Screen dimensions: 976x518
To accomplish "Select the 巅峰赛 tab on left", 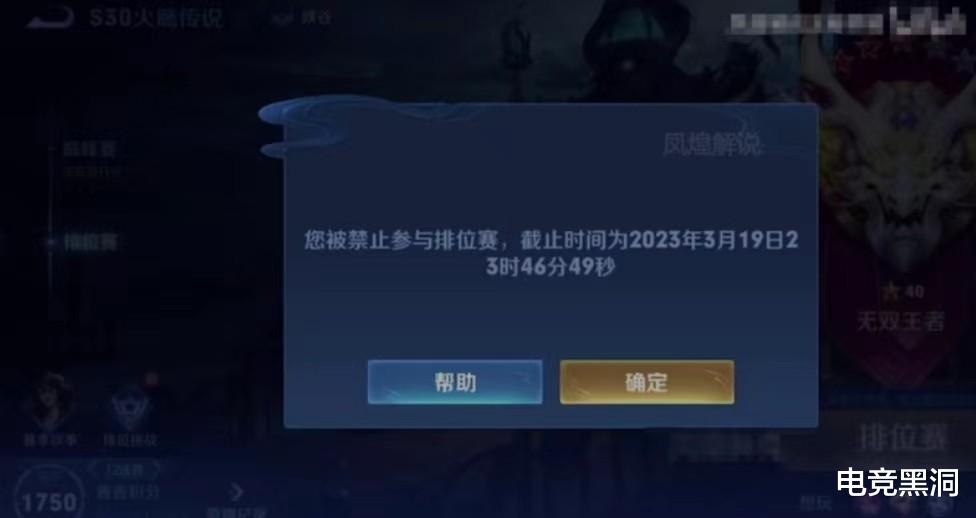I will (x=90, y=149).
